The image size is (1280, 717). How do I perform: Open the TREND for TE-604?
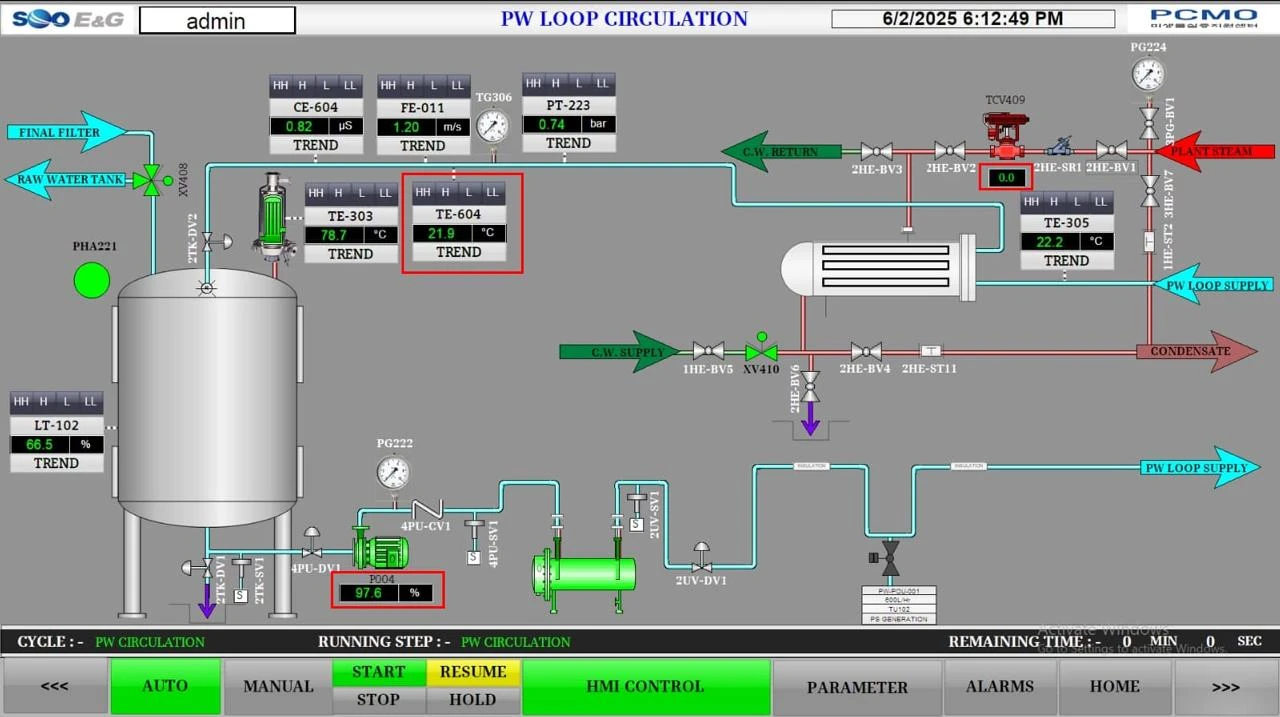click(459, 253)
